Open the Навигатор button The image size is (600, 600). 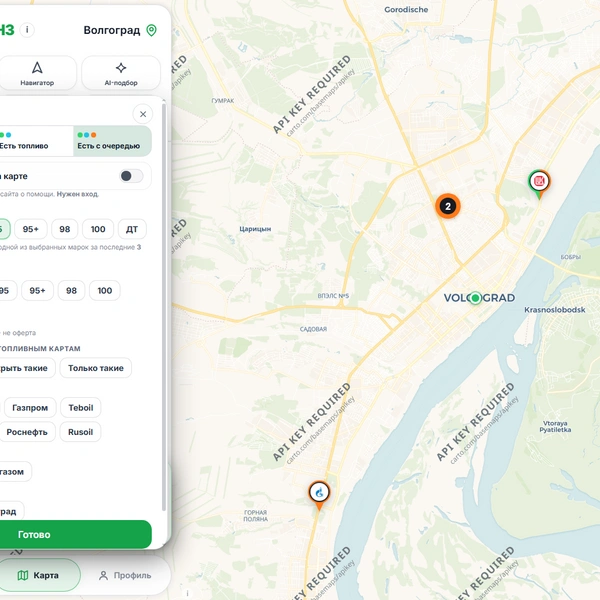pyautogui.click(x=38, y=73)
